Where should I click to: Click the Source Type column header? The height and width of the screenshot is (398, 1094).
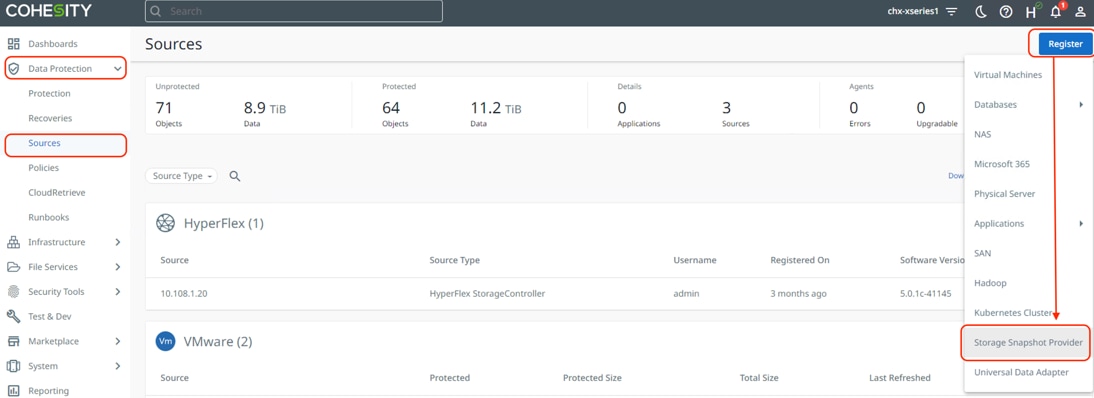454,260
